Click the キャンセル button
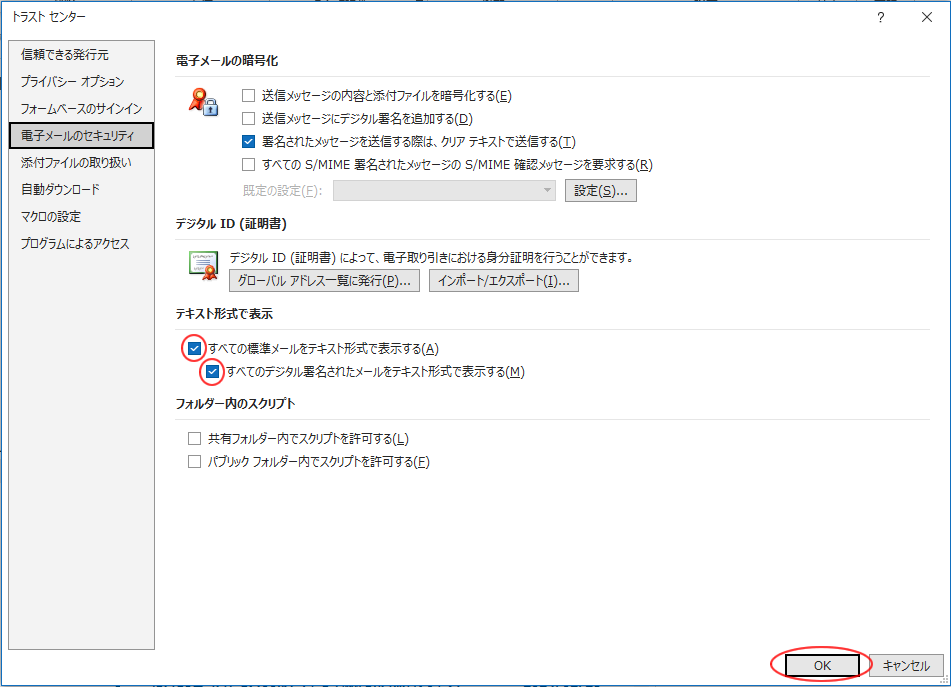This screenshot has width=951, height=687. (x=906, y=665)
